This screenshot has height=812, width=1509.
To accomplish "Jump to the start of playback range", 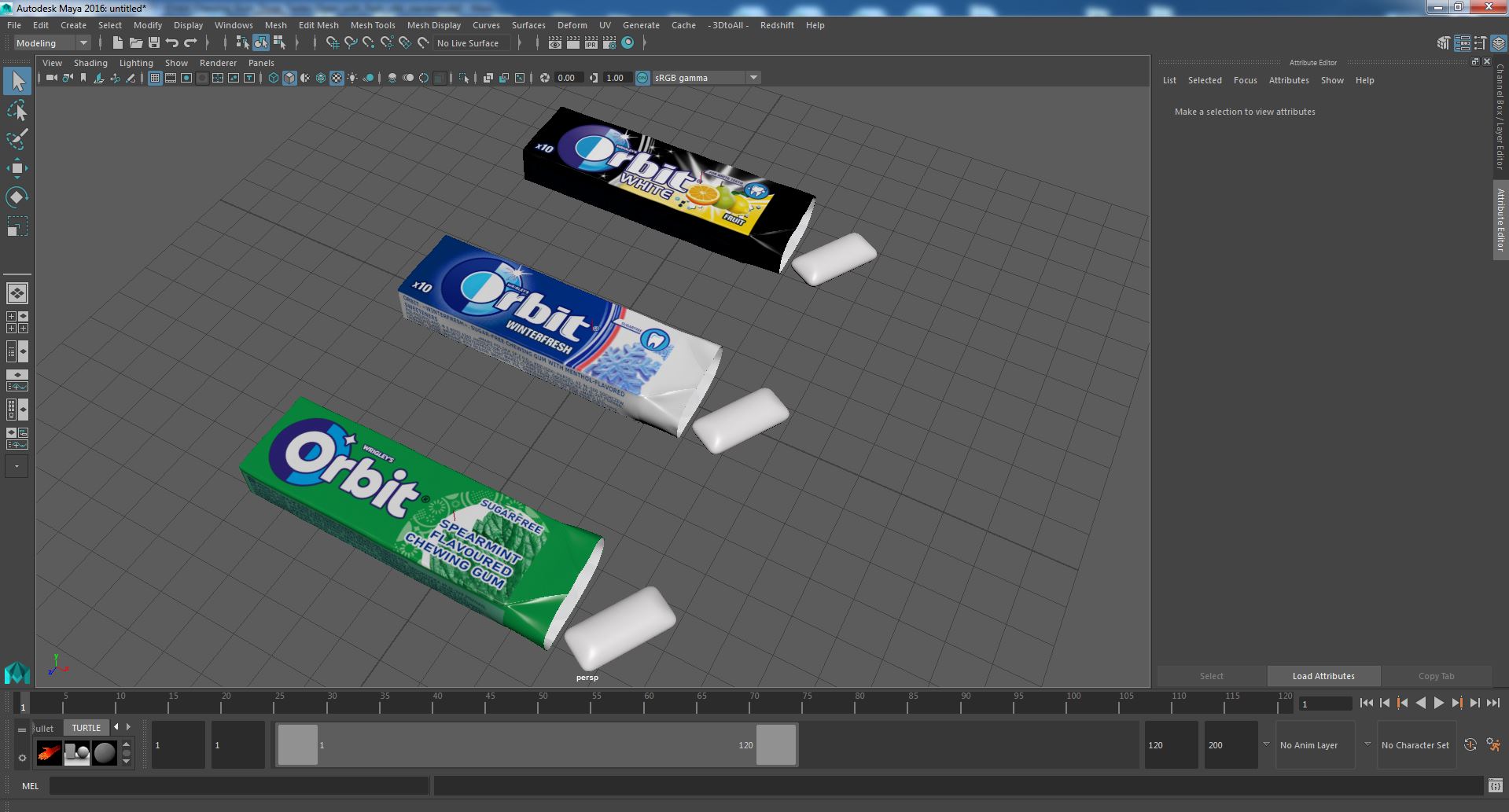I will (x=1366, y=704).
